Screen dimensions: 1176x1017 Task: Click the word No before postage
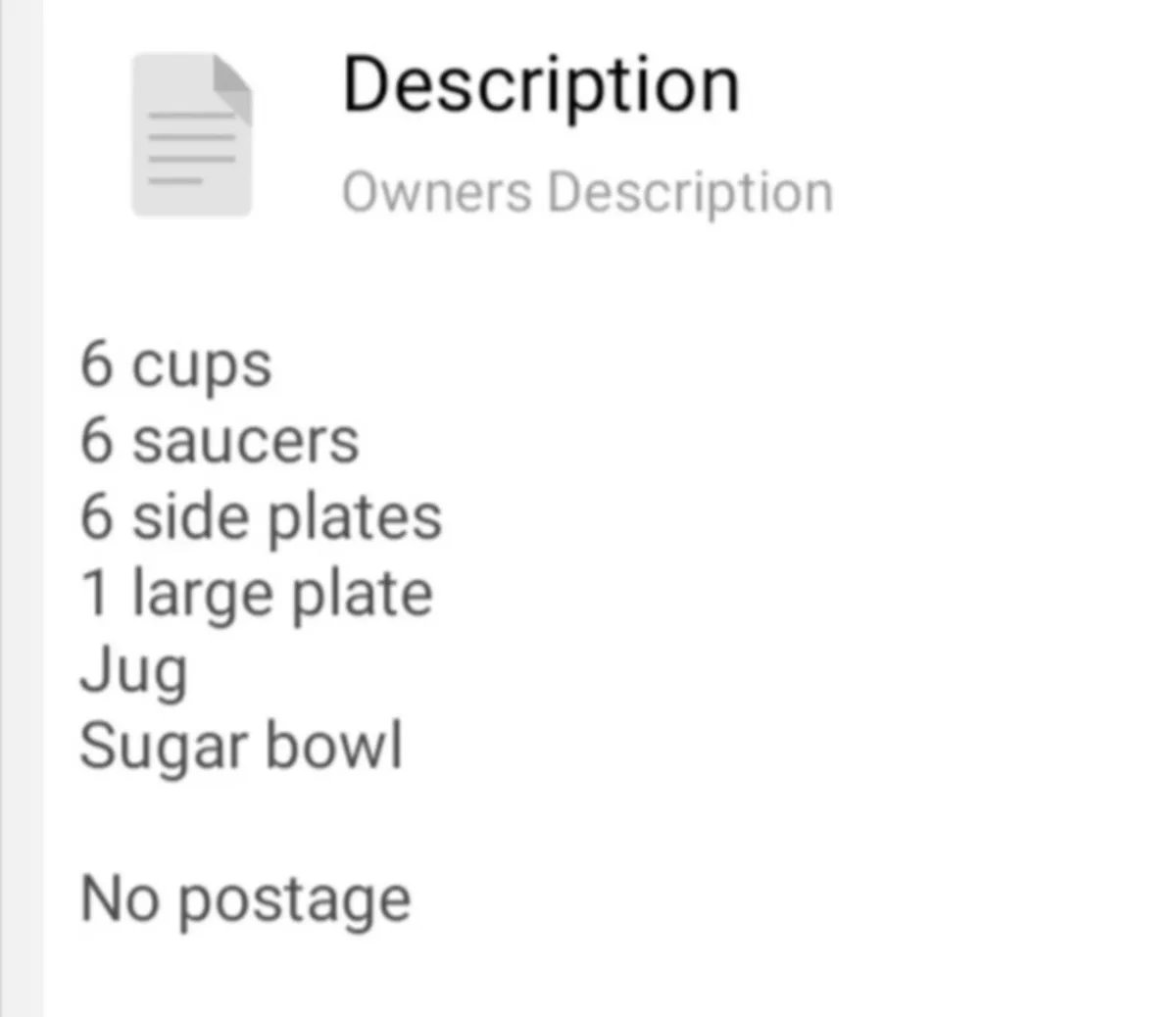[119, 898]
